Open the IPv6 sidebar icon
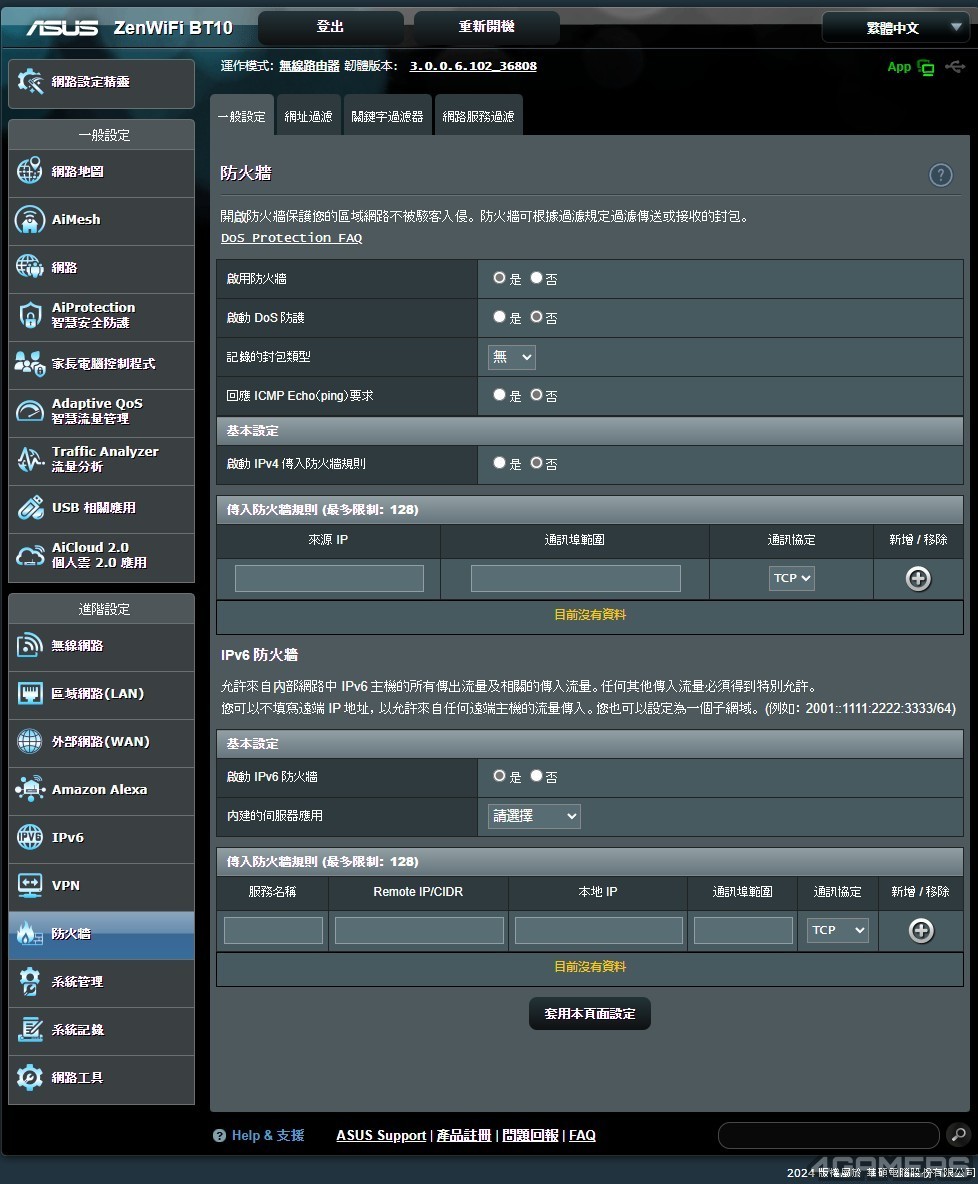Image resolution: width=978 pixels, height=1184 pixels. (29, 837)
